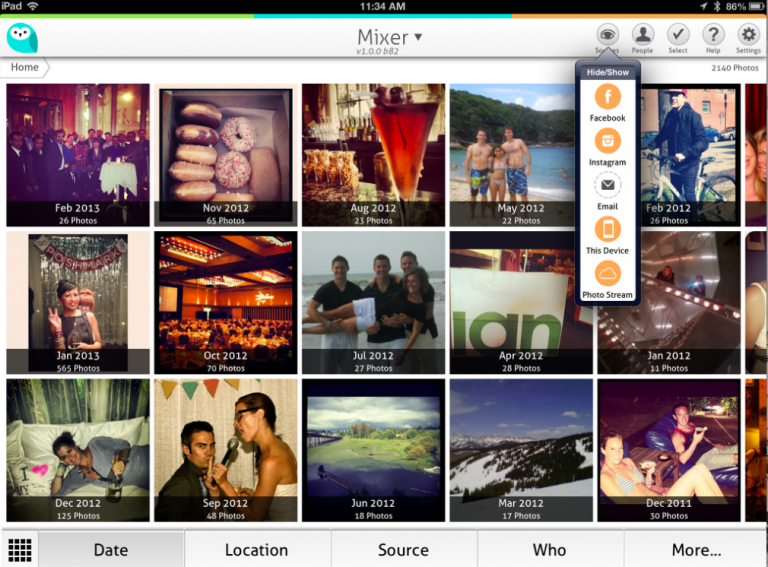Image resolution: width=768 pixels, height=567 pixels.
Task: Tap the Select checkmark icon
Action: (678, 36)
